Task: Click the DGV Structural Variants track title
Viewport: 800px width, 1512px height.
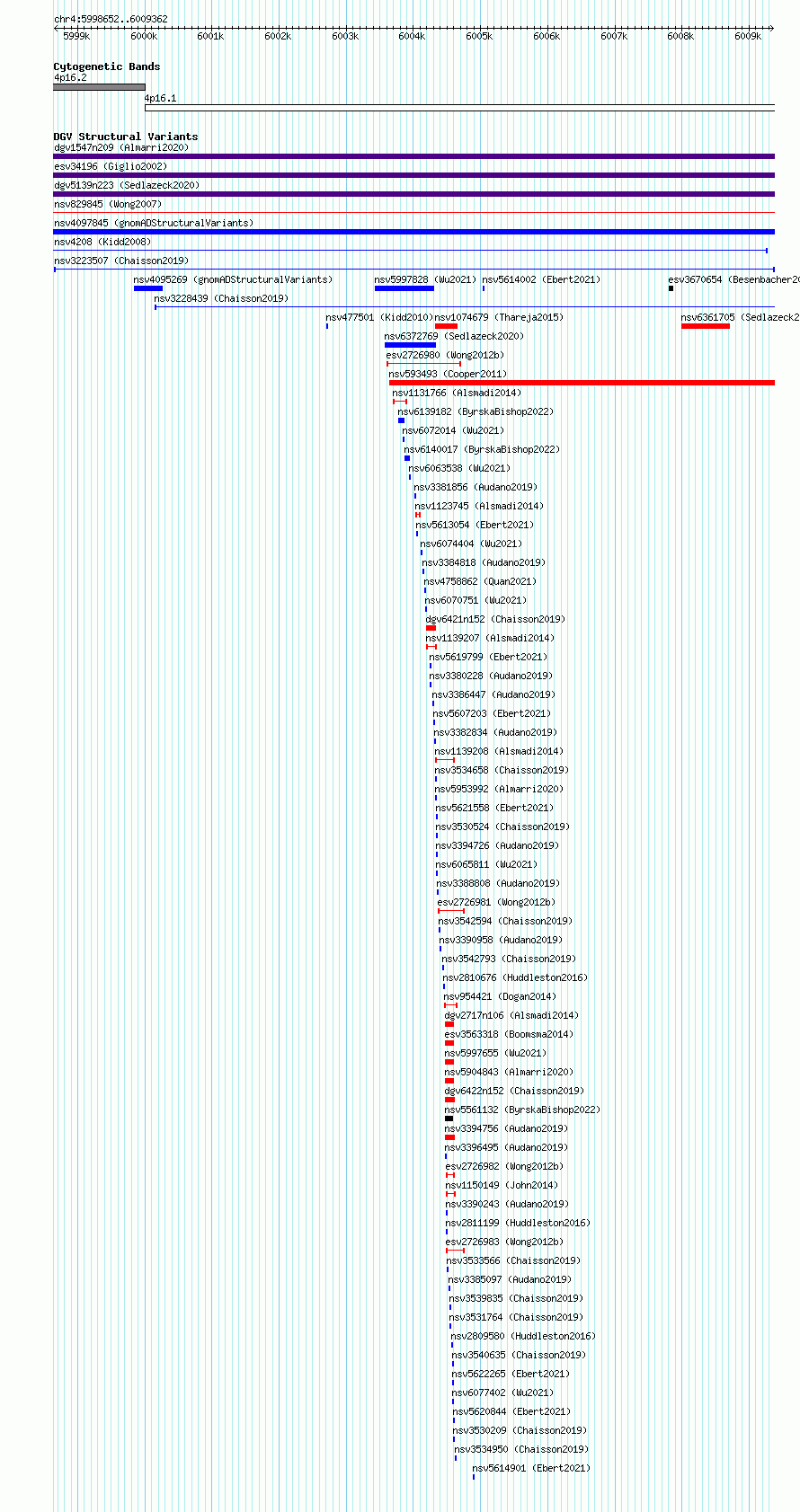Action: coord(126,137)
